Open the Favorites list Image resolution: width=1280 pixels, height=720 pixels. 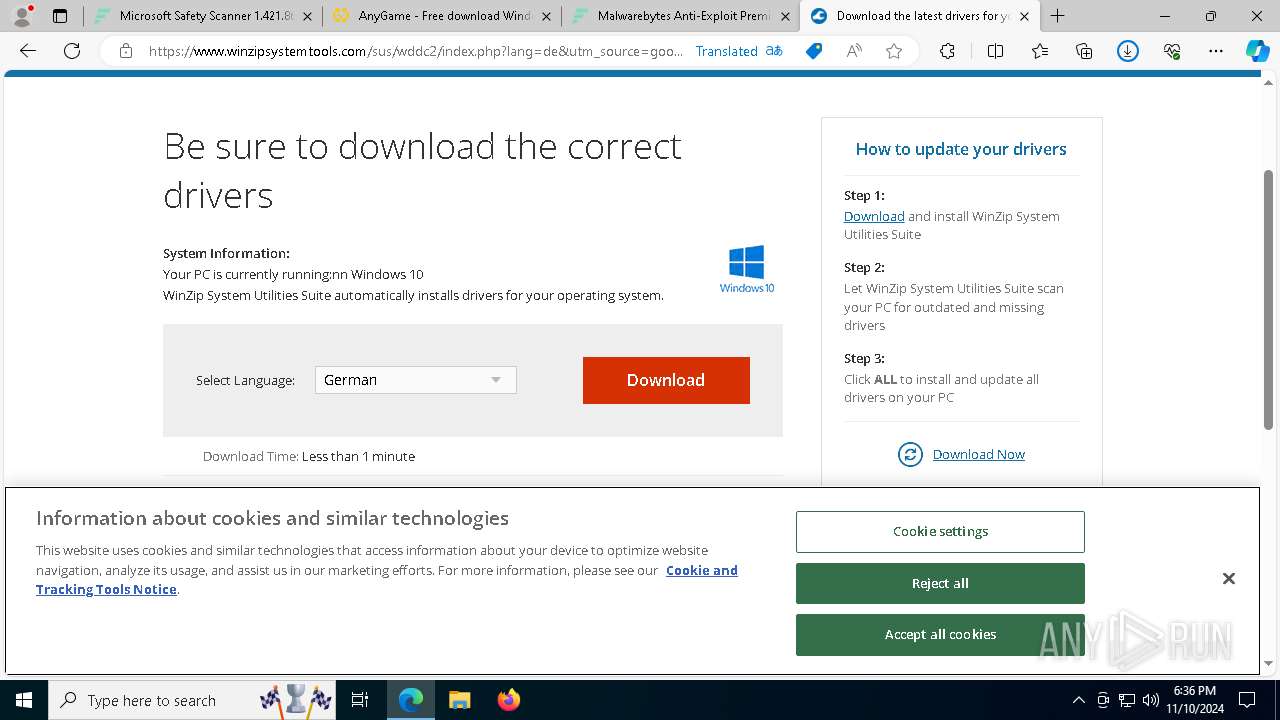pyautogui.click(x=1040, y=51)
